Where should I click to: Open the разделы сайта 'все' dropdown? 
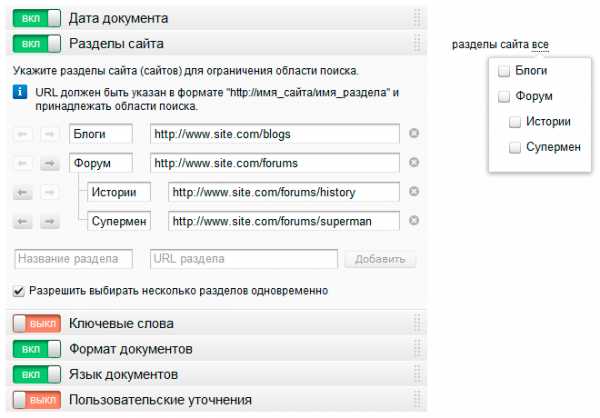point(541,44)
